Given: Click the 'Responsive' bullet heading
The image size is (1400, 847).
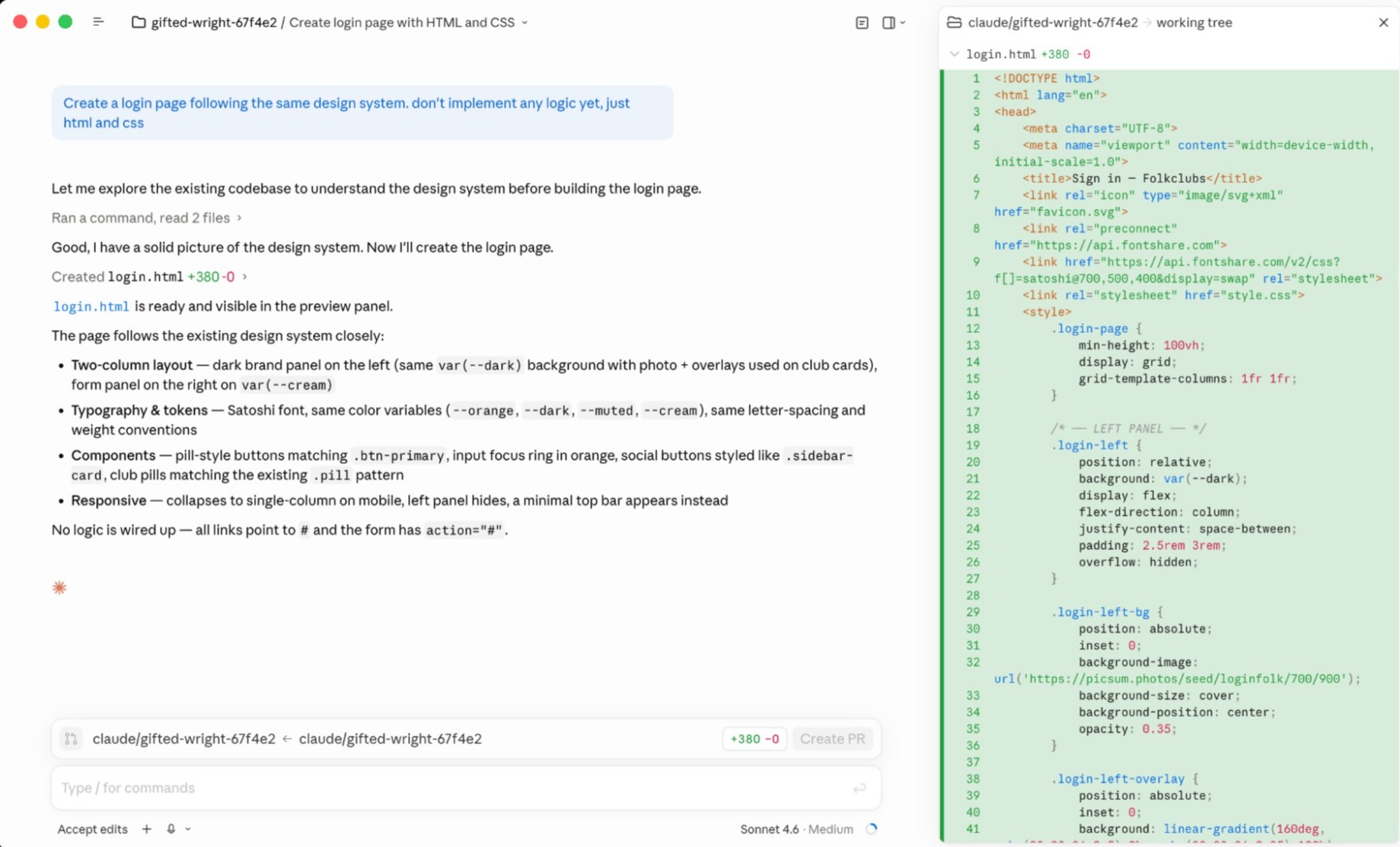Looking at the screenshot, I should click(109, 500).
